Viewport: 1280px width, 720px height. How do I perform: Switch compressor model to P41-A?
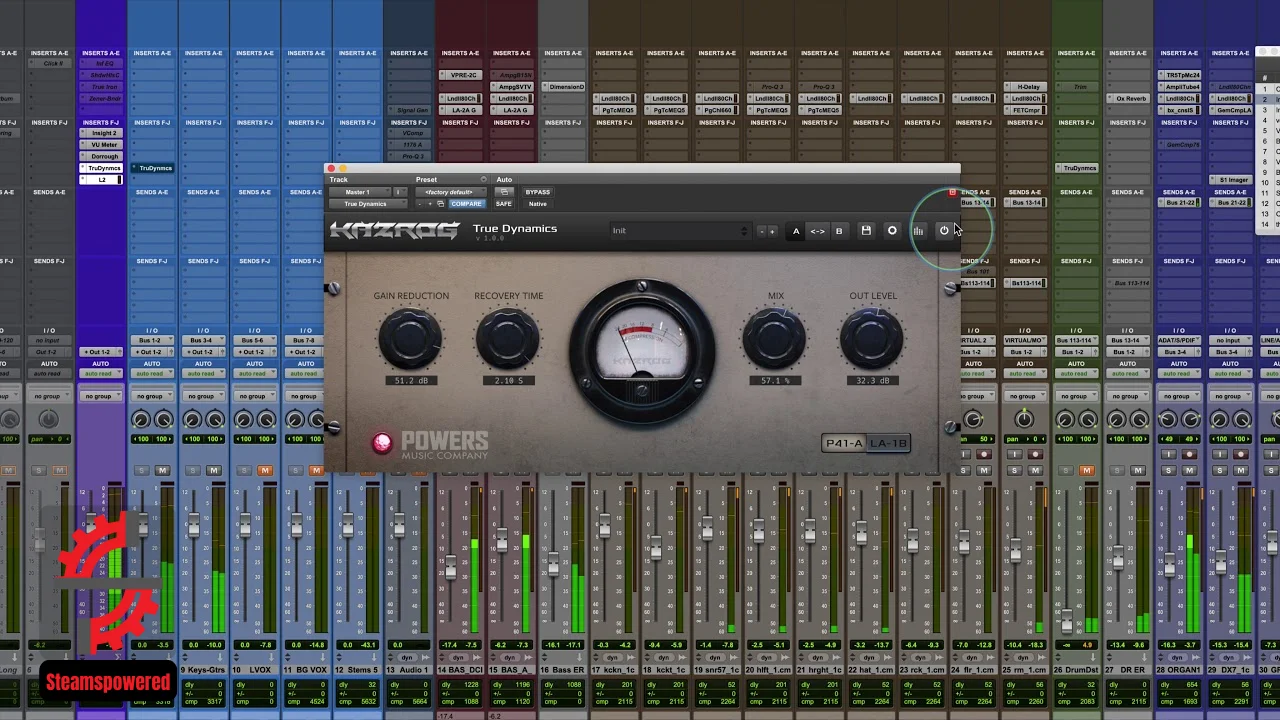tap(843, 443)
